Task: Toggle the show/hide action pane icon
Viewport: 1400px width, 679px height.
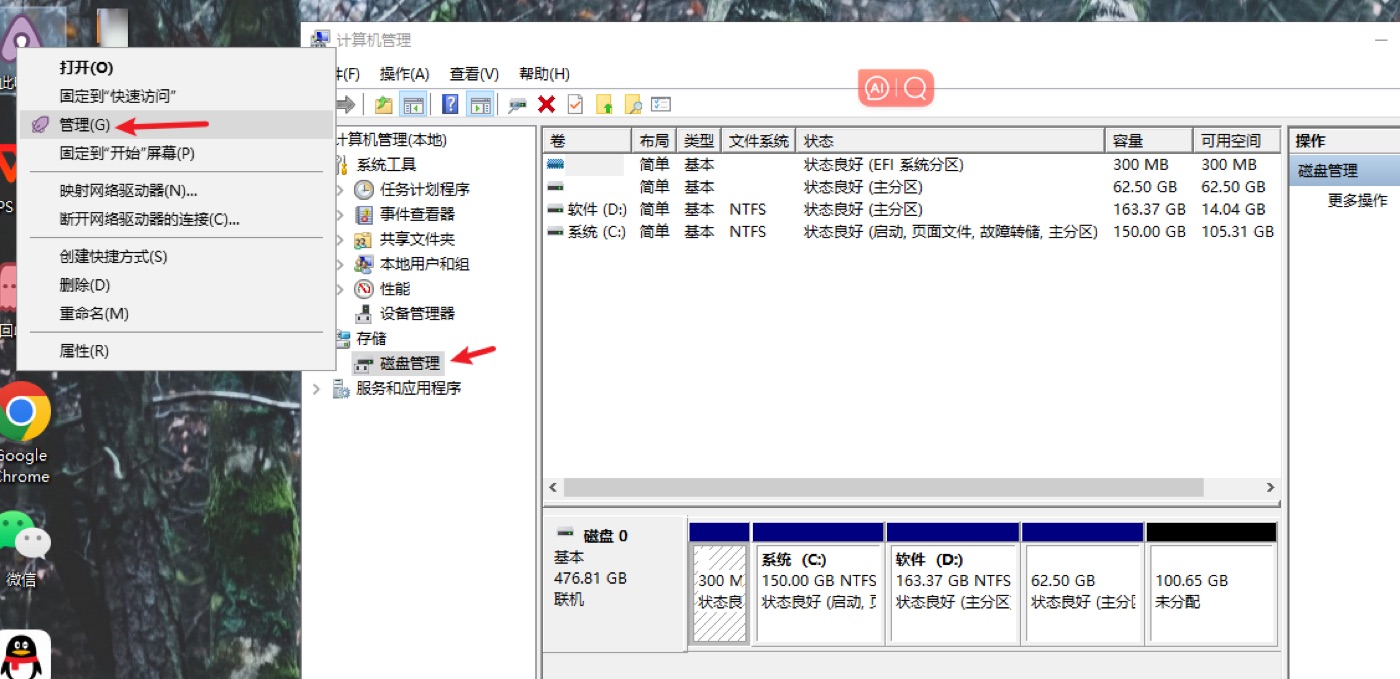Action: pyautogui.click(x=481, y=104)
